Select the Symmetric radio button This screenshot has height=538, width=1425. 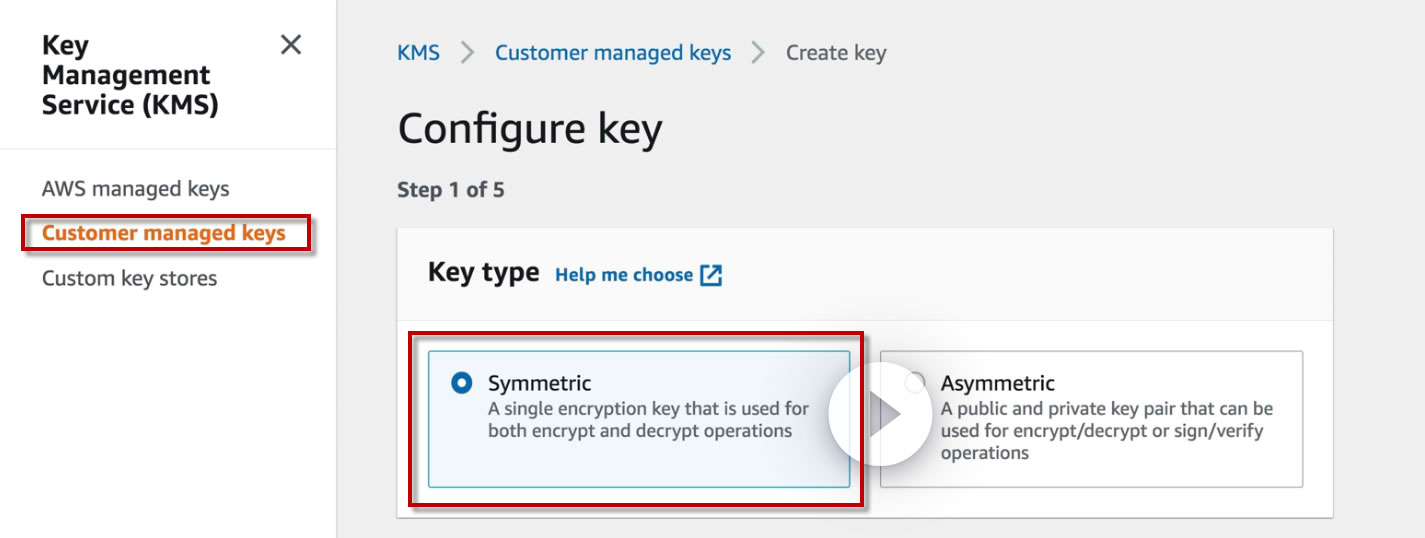461,383
